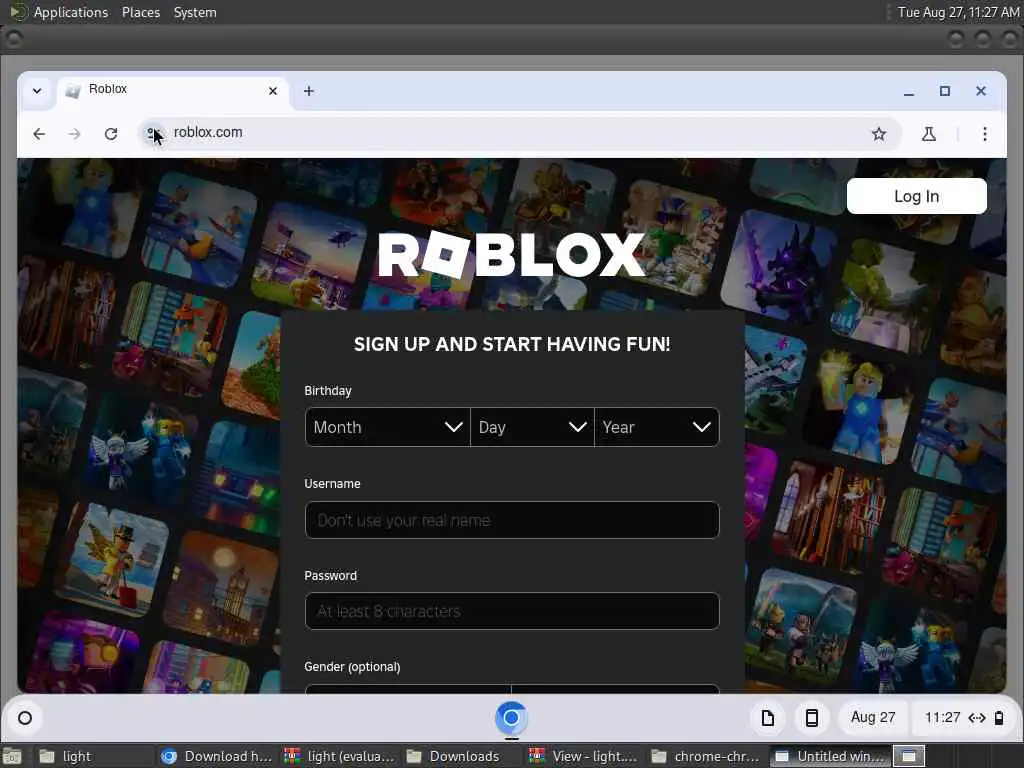This screenshot has height=768, width=1024.
Task: Click the Chromium icon in the shelf
Action: point(511,718)
